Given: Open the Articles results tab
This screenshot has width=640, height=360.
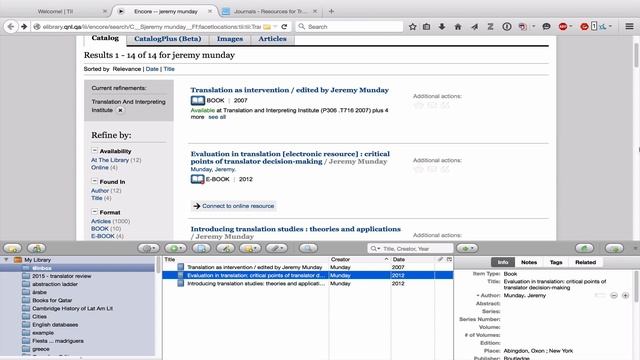Looking at the screenshot, I should click(272, 39).
